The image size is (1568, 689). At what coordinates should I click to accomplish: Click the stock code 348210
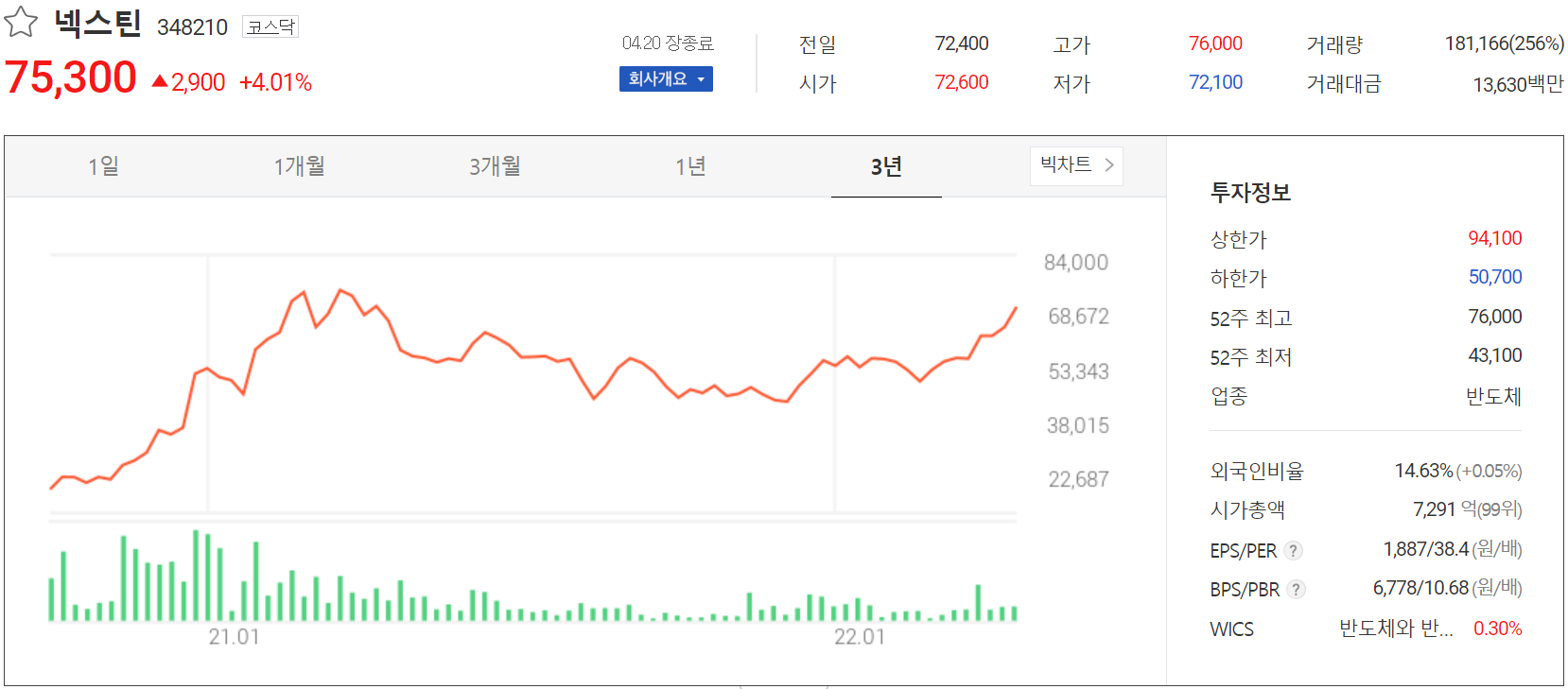click(x=192, y=27)
